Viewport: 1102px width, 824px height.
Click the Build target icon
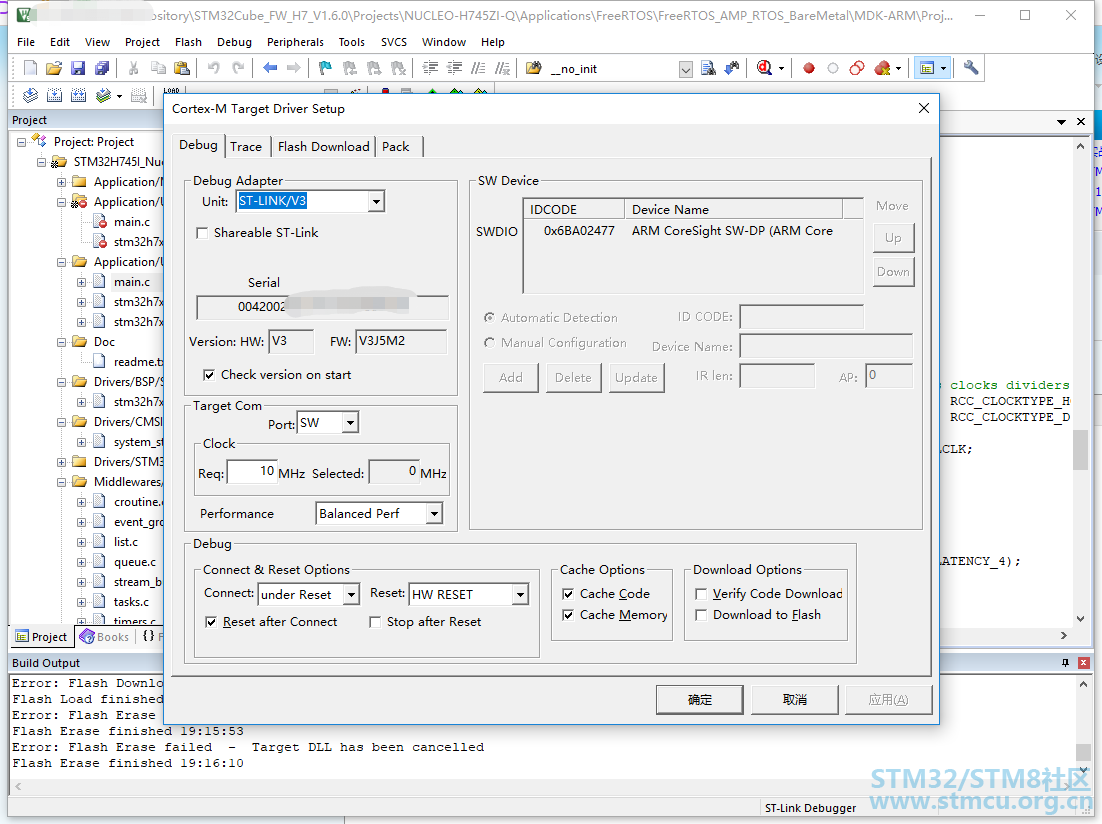tap(54, 95)
